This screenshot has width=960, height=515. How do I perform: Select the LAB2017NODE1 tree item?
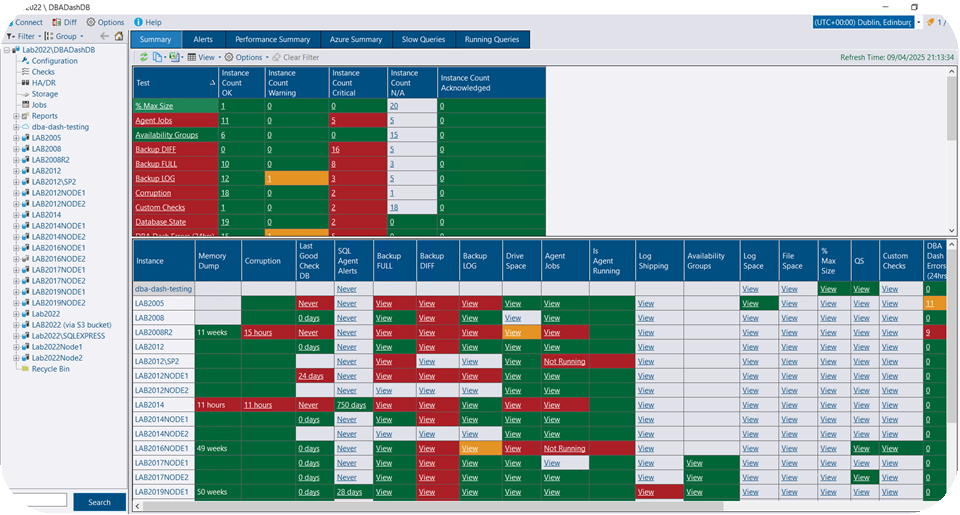(59, 270)
